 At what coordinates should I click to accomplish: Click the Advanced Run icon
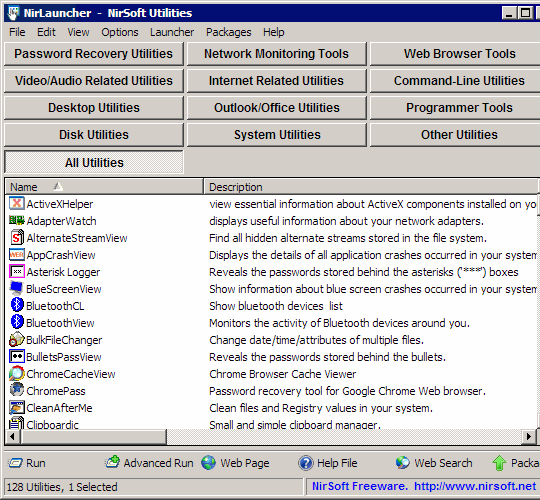click(x=112, y=462)
